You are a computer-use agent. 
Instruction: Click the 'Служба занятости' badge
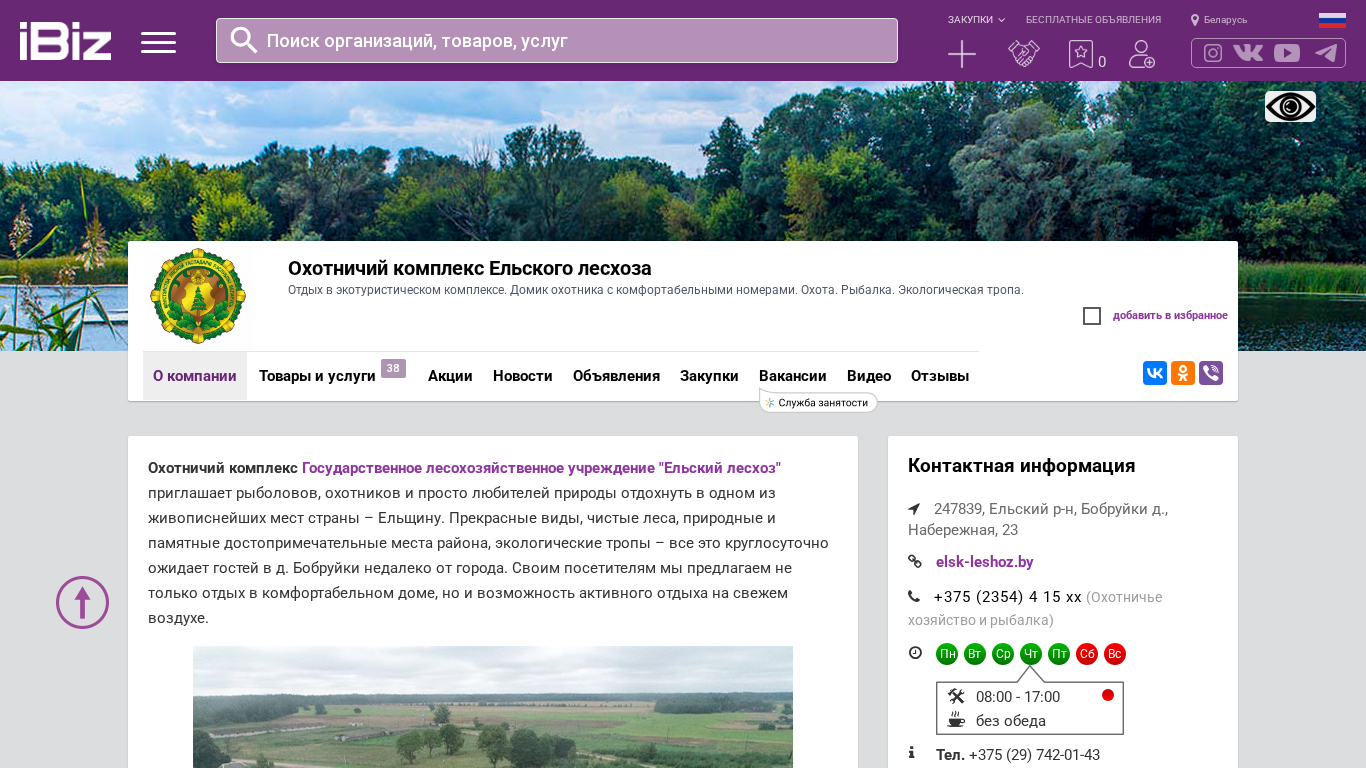coord(818,402)
